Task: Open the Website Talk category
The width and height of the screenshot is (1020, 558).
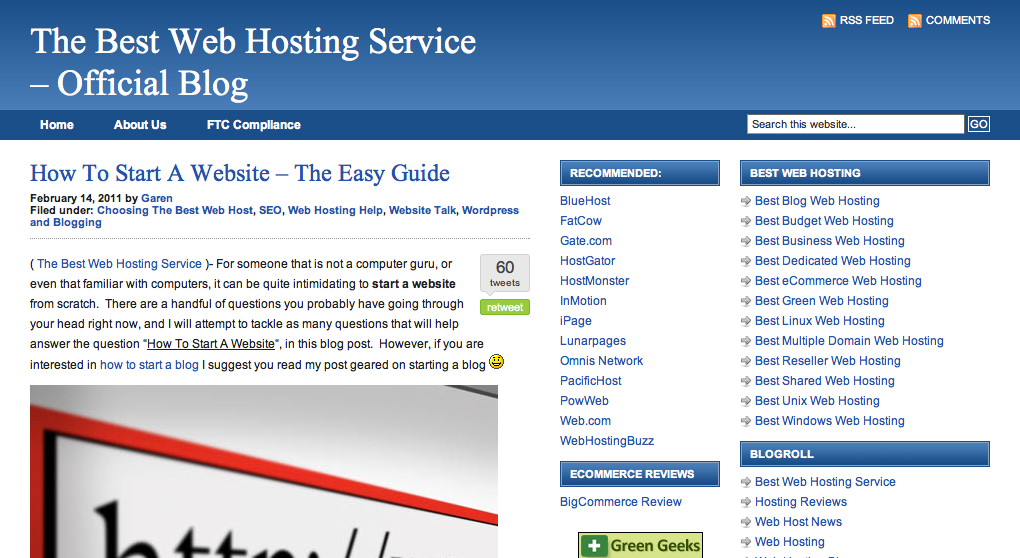Action: [x=422, y=210]
